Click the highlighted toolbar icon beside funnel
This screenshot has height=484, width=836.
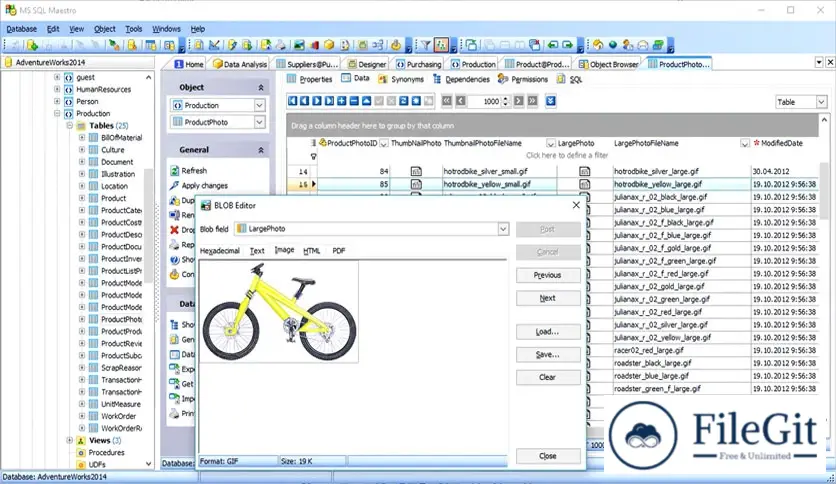click(441, 45)
